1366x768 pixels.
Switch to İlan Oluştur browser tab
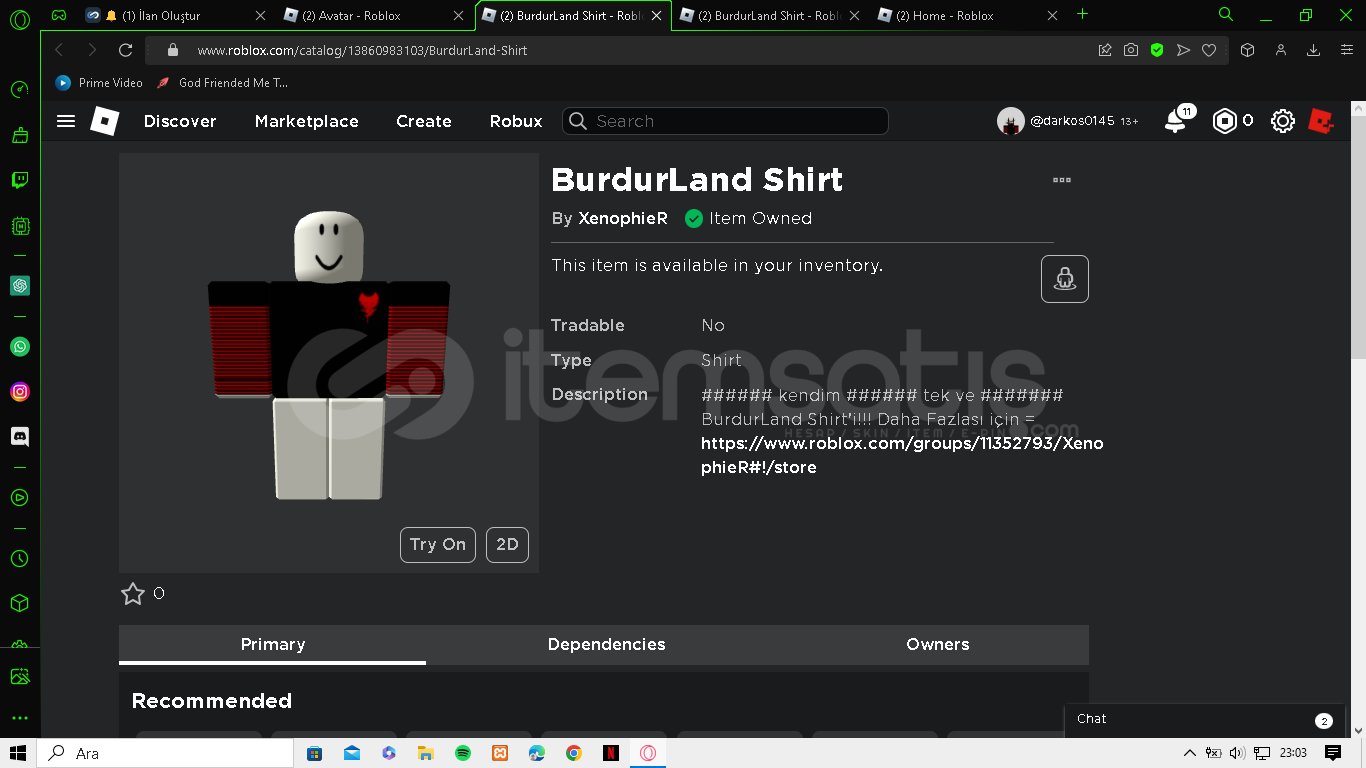click(x=175, y=15)
